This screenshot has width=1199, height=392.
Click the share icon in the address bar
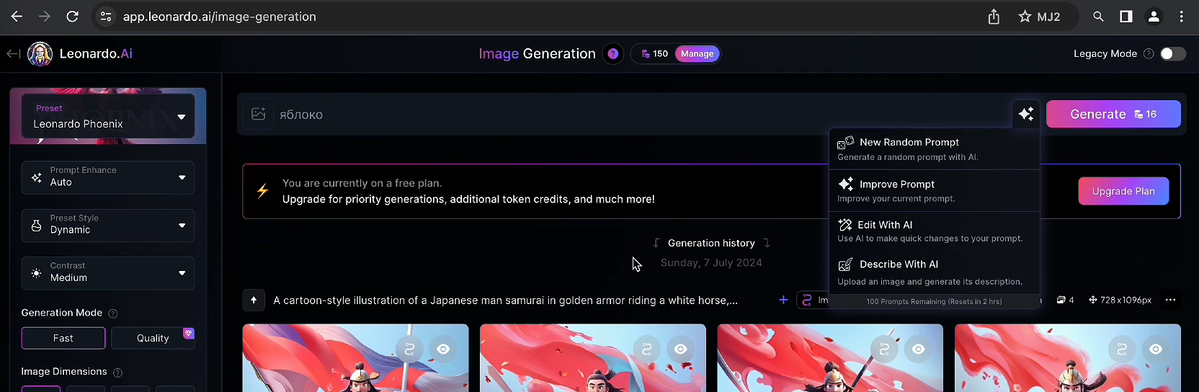pyautogui.click(x=993, y=16)
